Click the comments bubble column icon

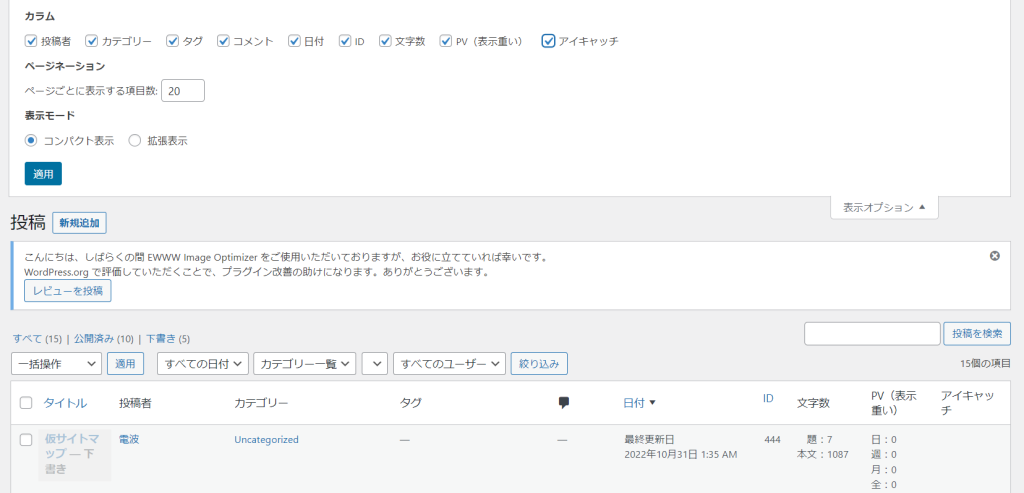click(x=564, y=403)
